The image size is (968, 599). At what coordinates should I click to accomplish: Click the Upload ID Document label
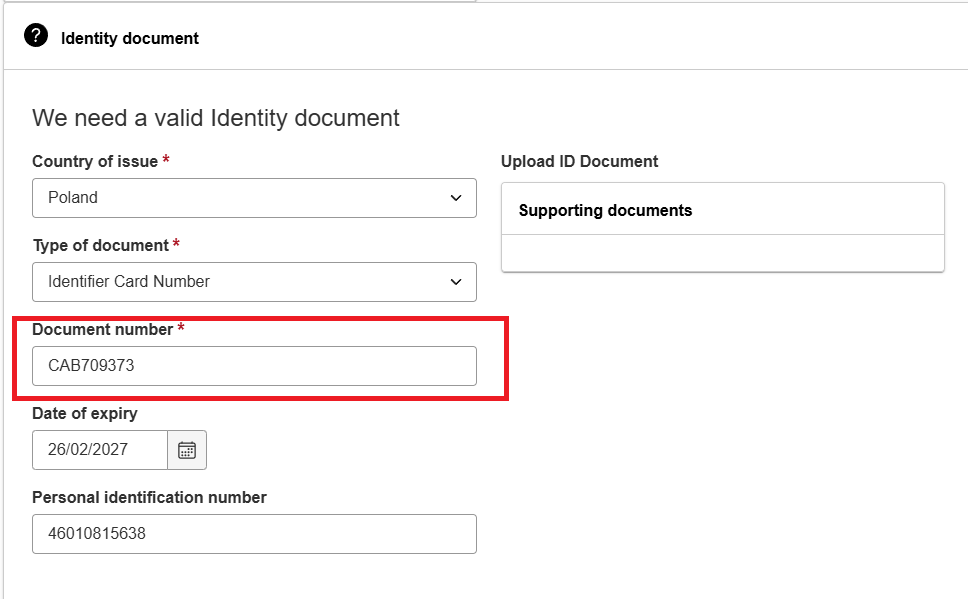[579, 162]
